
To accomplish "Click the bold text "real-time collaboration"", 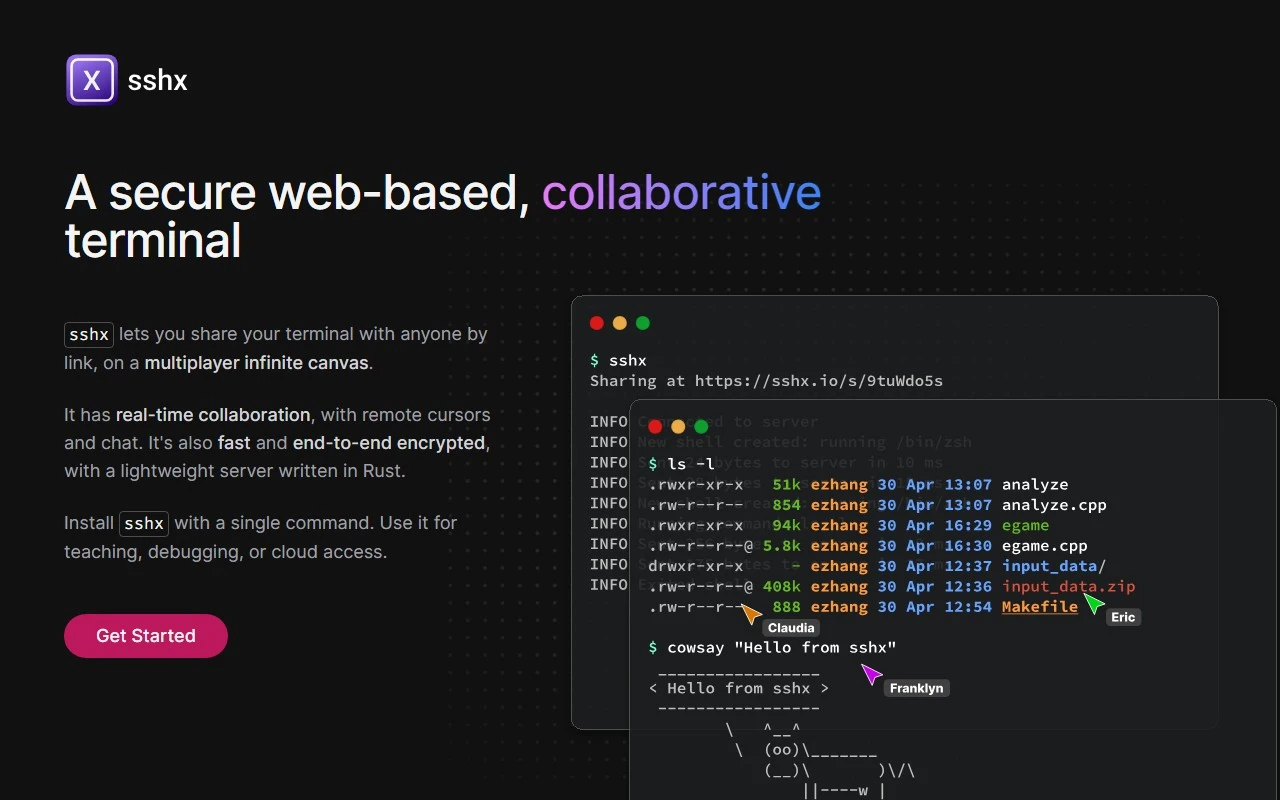I will pyautogui.click(x=213, y=415).
